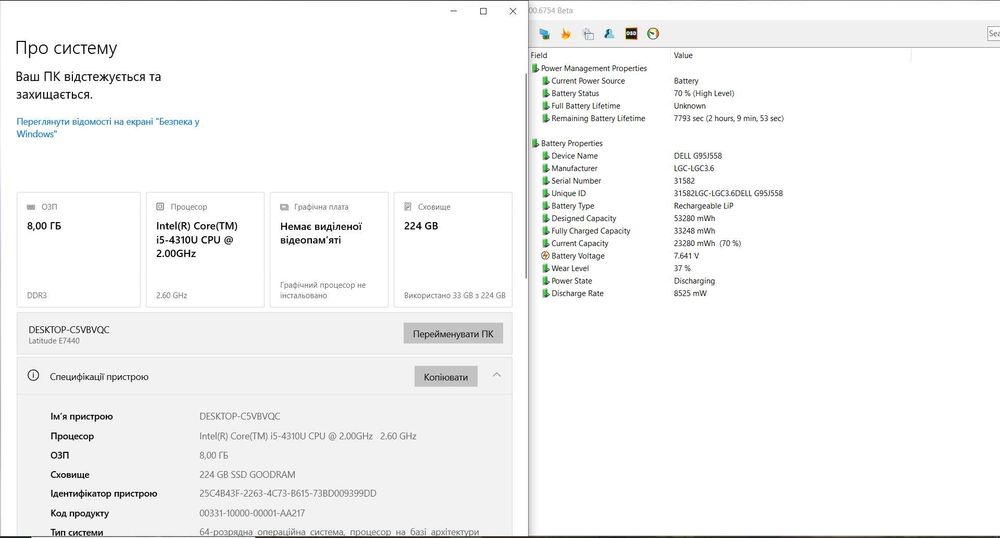Click the value 8525 mW
The image size is (1000, 538).
pyautogui.click(x=690, y=293)
